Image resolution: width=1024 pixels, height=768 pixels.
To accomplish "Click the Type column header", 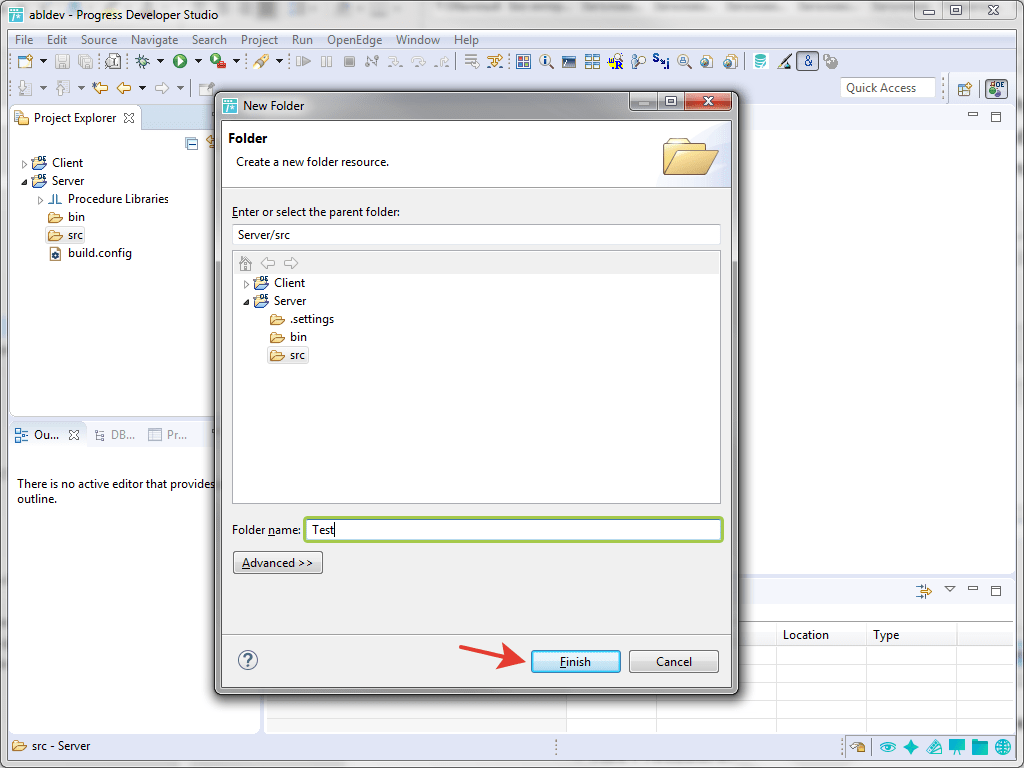I will [912, 635].
